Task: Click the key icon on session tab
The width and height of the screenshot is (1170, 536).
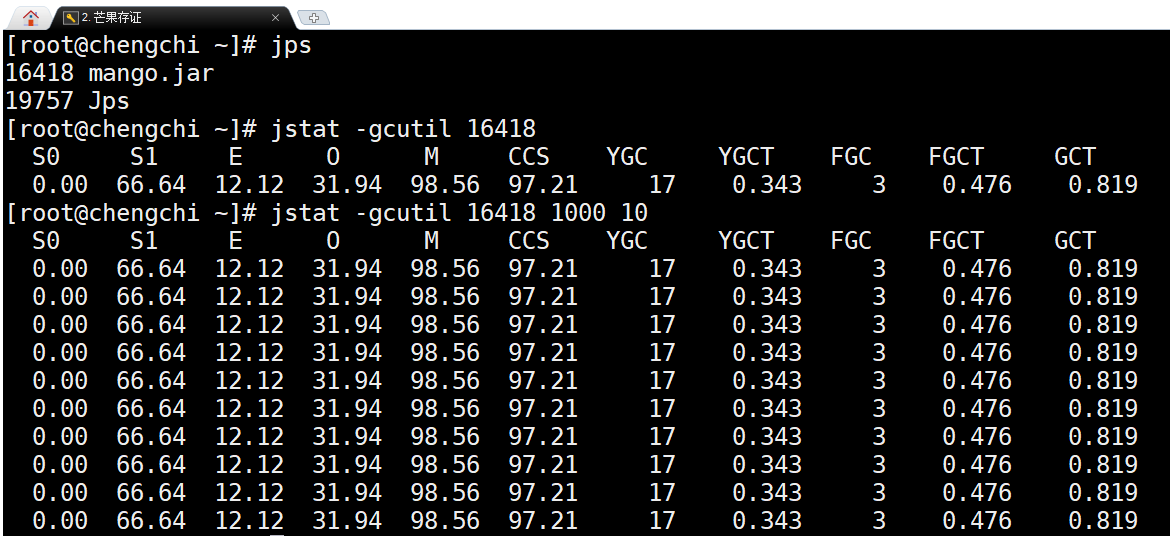Action: point(70,18)
